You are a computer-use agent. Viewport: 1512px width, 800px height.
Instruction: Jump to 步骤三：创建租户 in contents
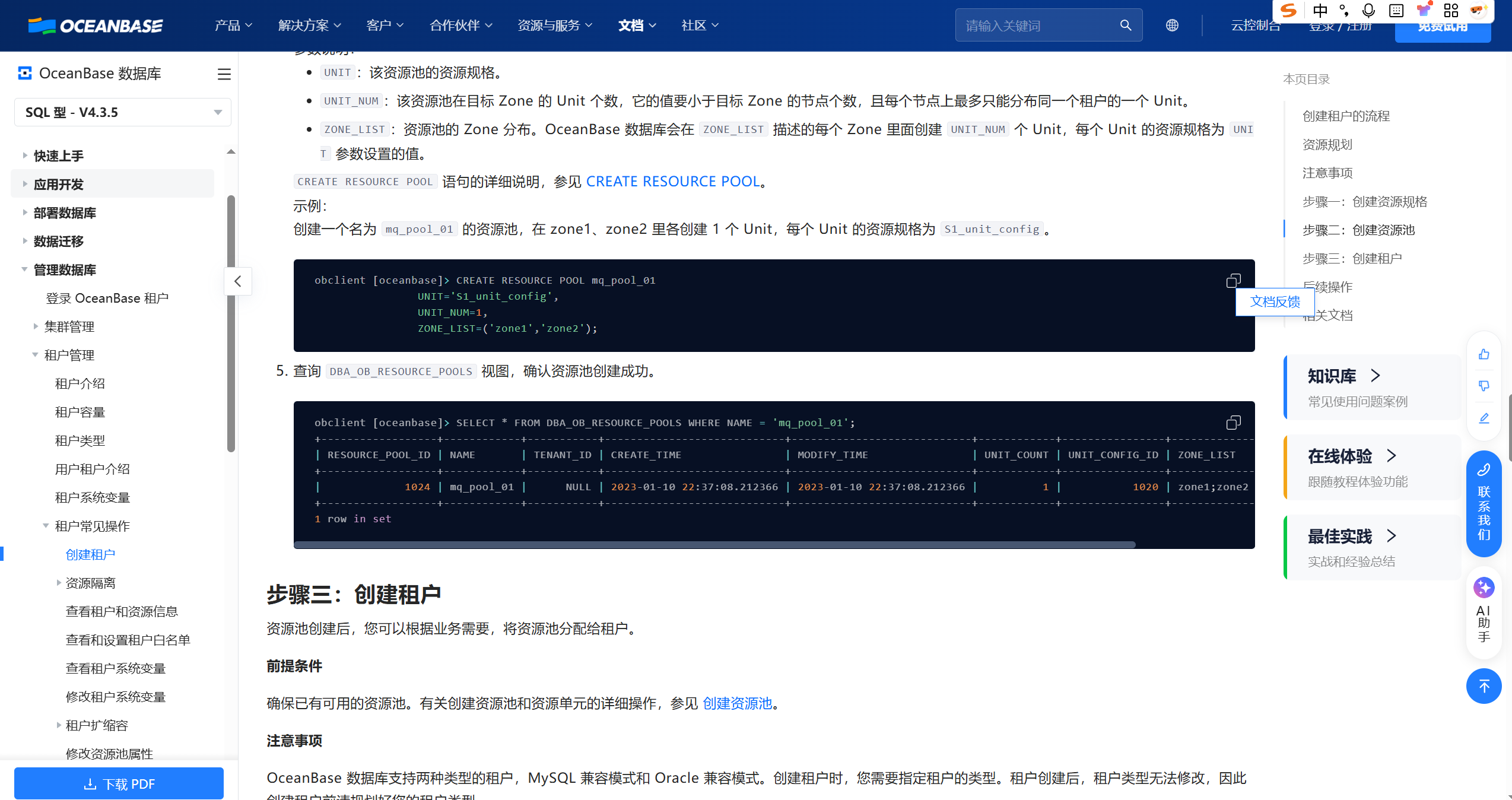point(1352,259)
